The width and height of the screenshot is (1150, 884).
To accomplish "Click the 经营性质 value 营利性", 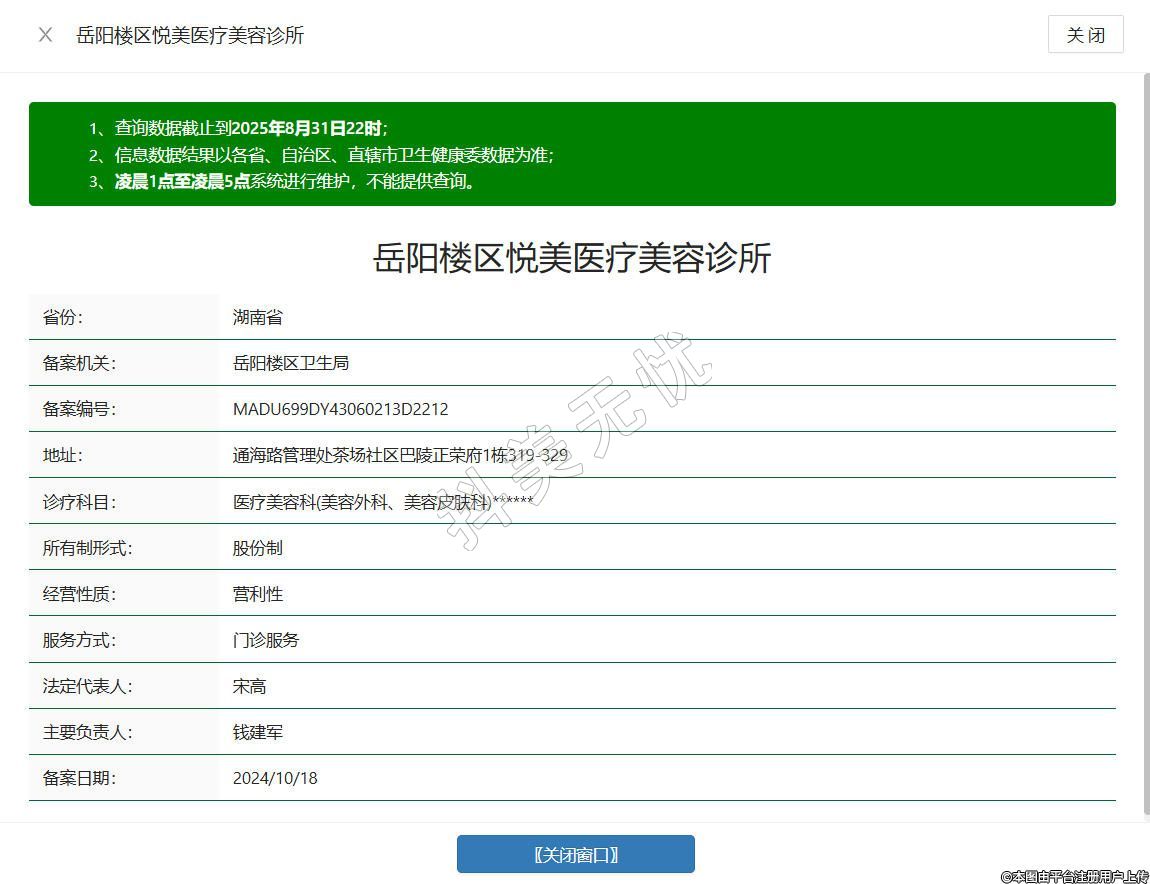I will coord(258,594).
